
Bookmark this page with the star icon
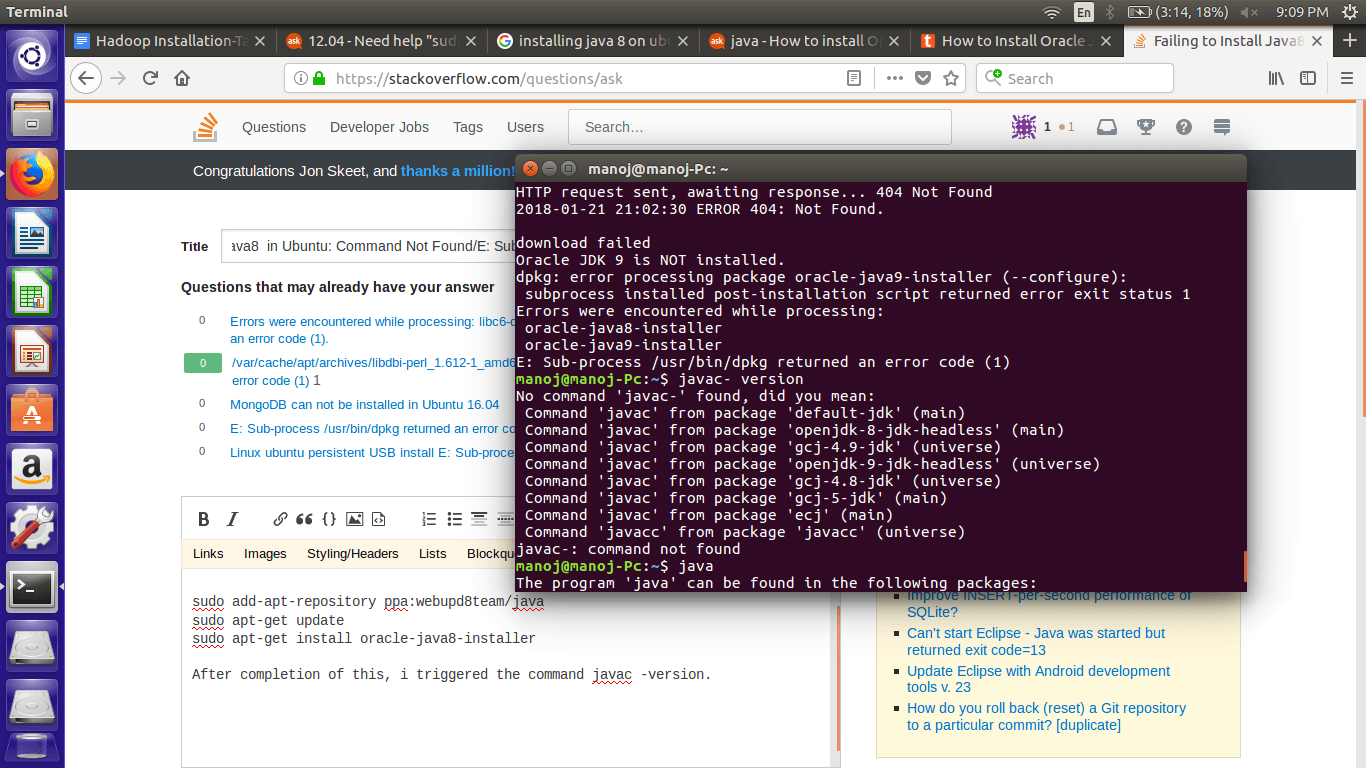(x=951, y=78)
